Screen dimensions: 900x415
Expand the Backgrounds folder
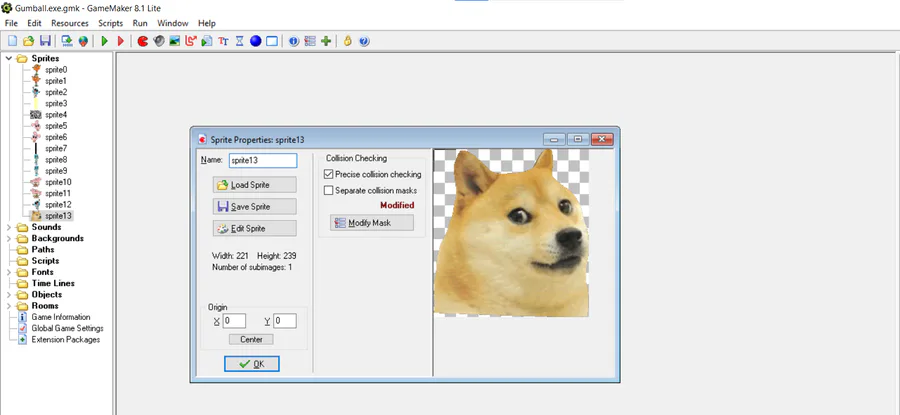pyautogui.click(x=9, y=238)
